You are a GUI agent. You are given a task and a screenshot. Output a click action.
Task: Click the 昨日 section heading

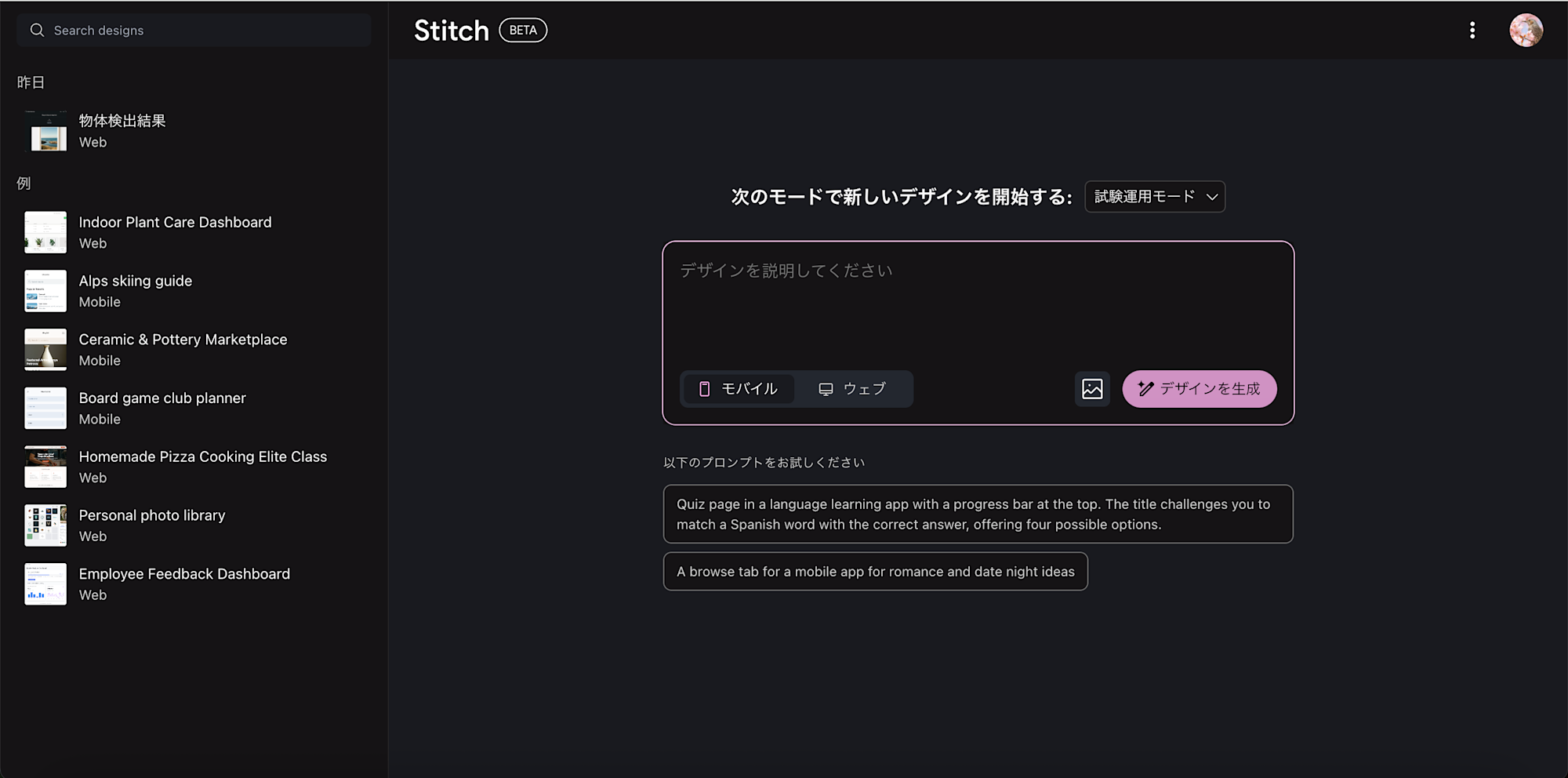tap(31, 82)
